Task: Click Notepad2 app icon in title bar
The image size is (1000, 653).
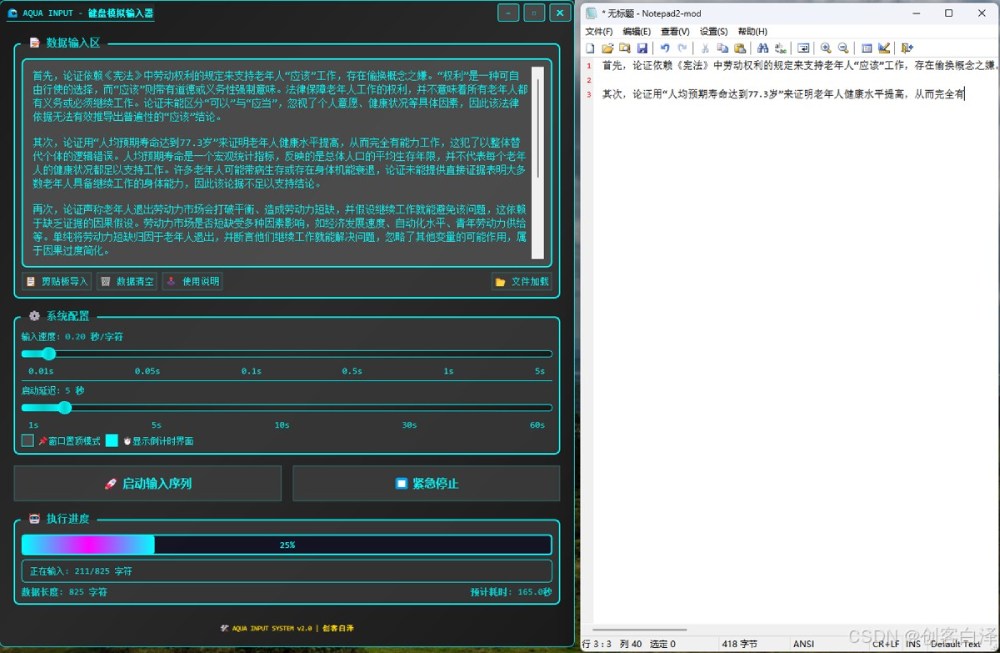Action: (591, 13)
